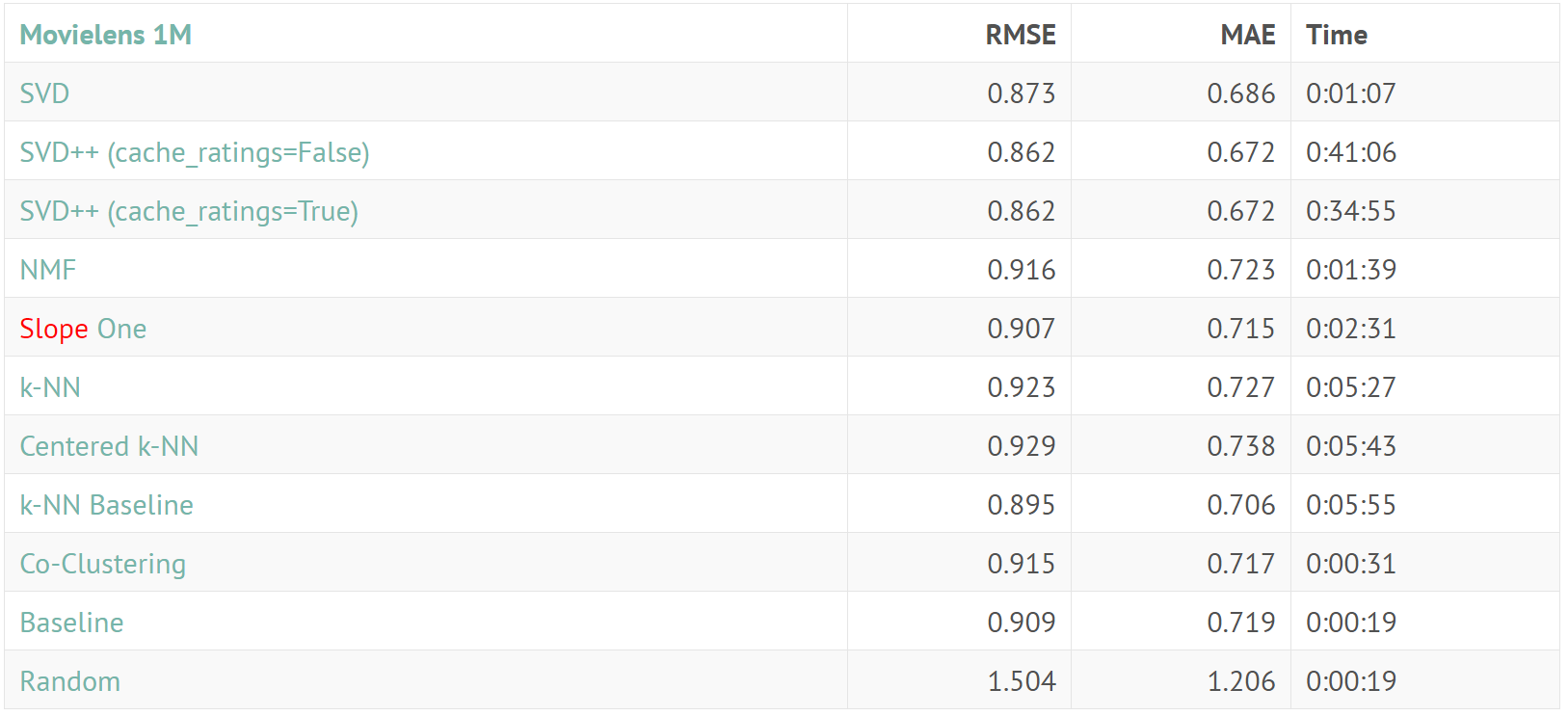Open SVD++ (cache_ratings=False) link
Image resolution: width=1568 pixels, height=716 pixels.
[x=194, y=152]
